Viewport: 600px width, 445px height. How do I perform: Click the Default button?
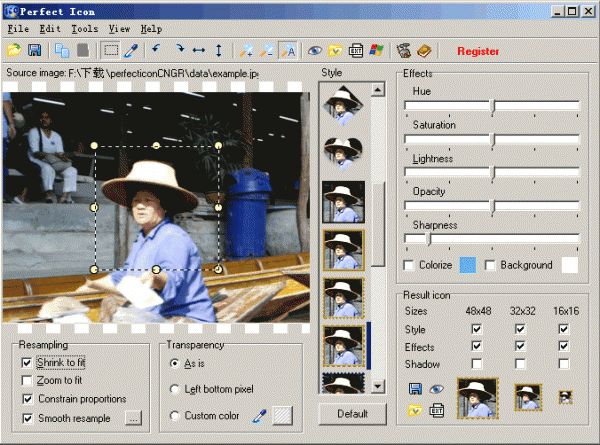(x=352, y=414)
